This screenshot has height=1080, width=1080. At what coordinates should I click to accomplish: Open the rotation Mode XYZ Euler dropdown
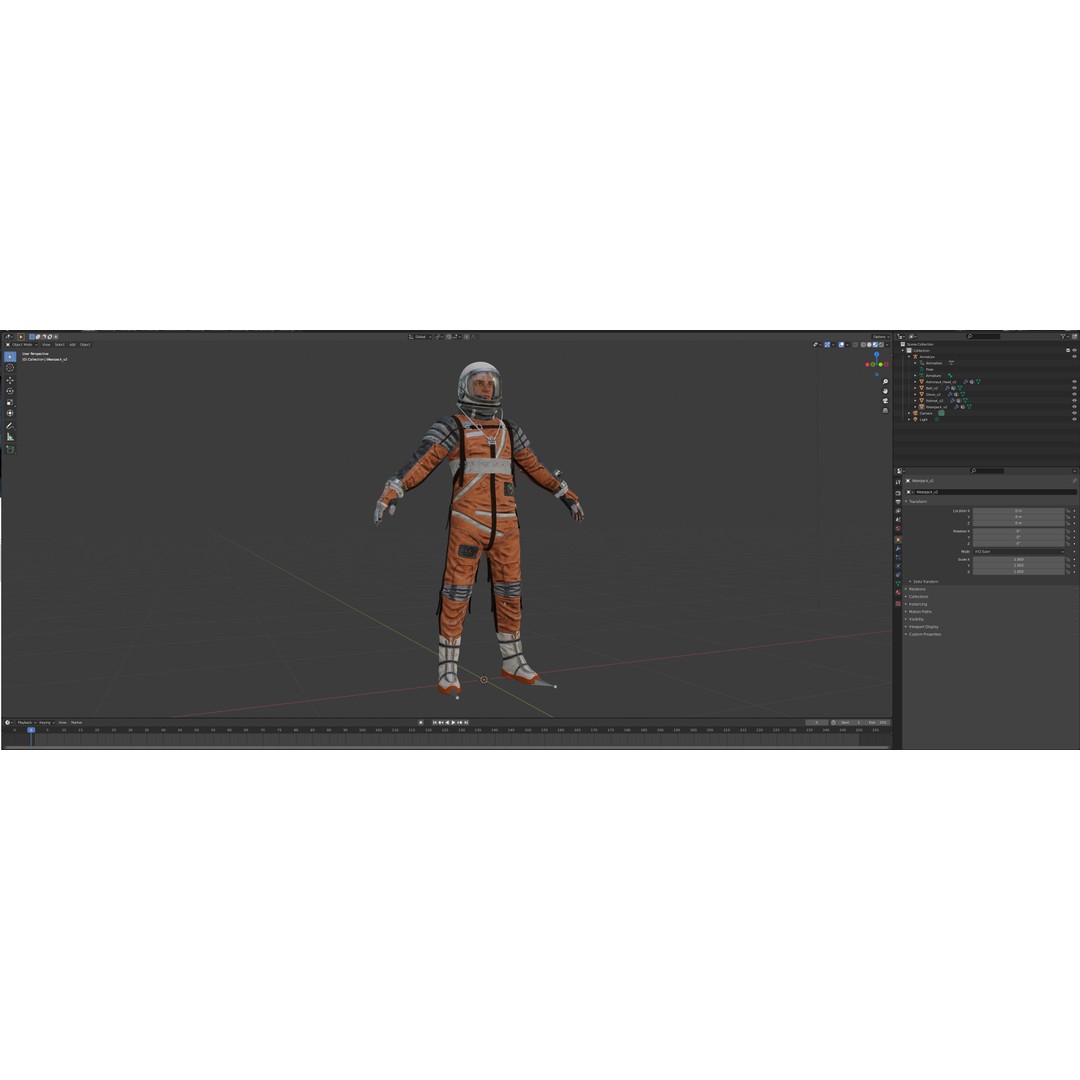1019,552
